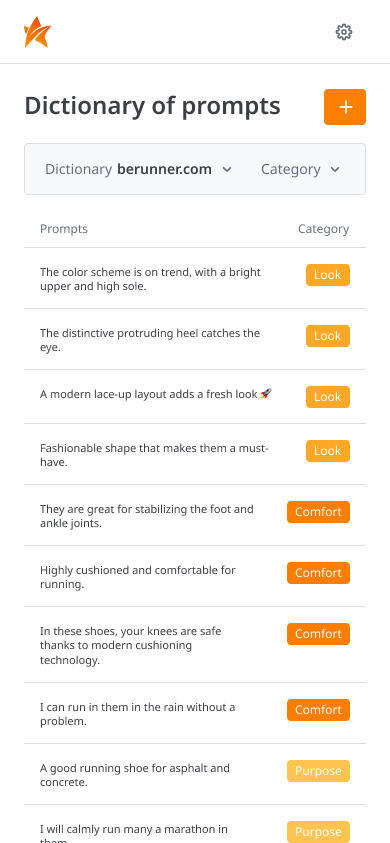Click Purpose tag on asphalt prompt
Screen dimensions: 390x843
[x=318, y=771]
